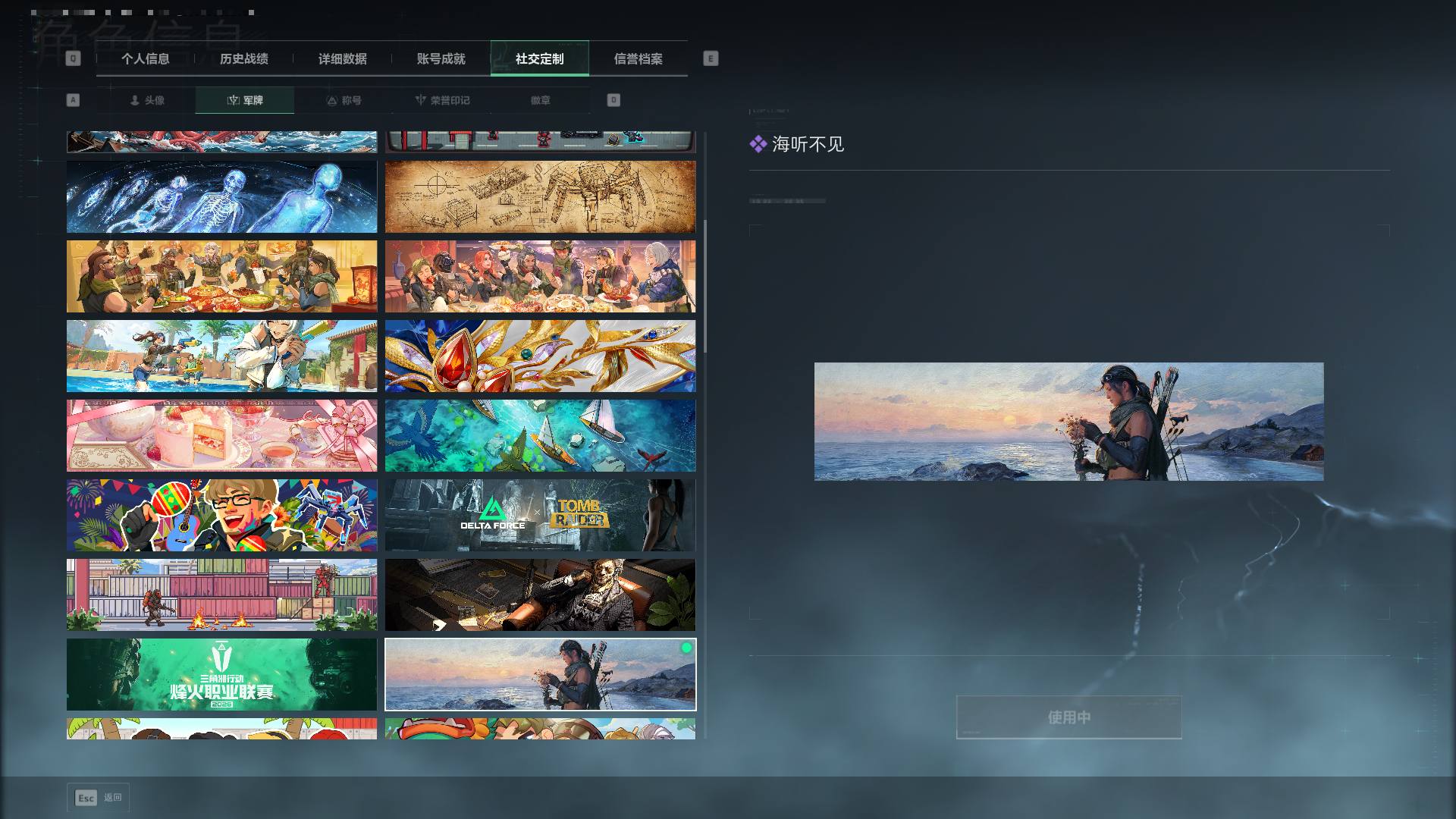1456x819 pixels.
Task: Switch to the 荣誉印记 sub-tab
Action: (442, 100)
